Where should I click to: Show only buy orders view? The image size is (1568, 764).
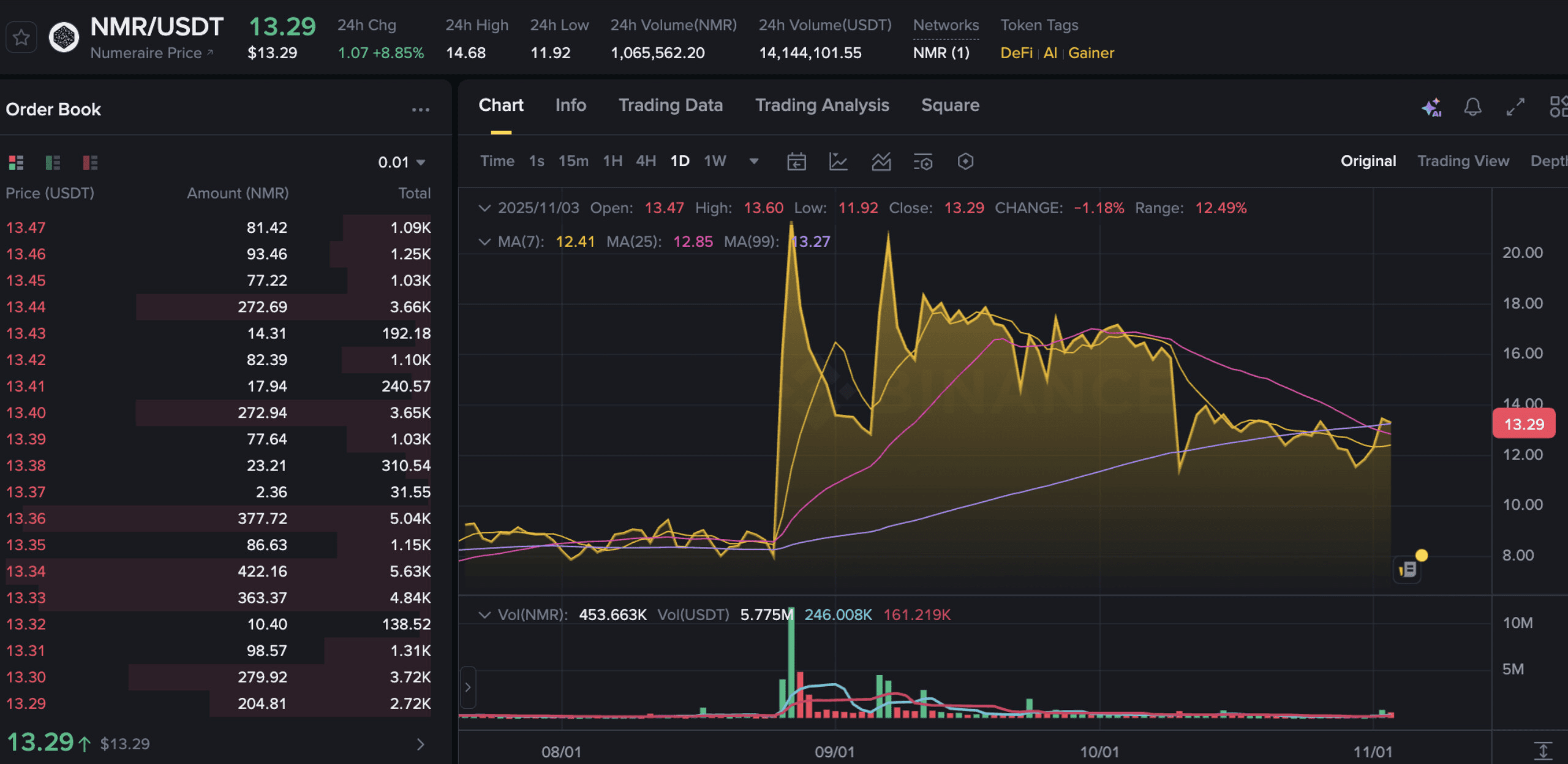(53, 162)
